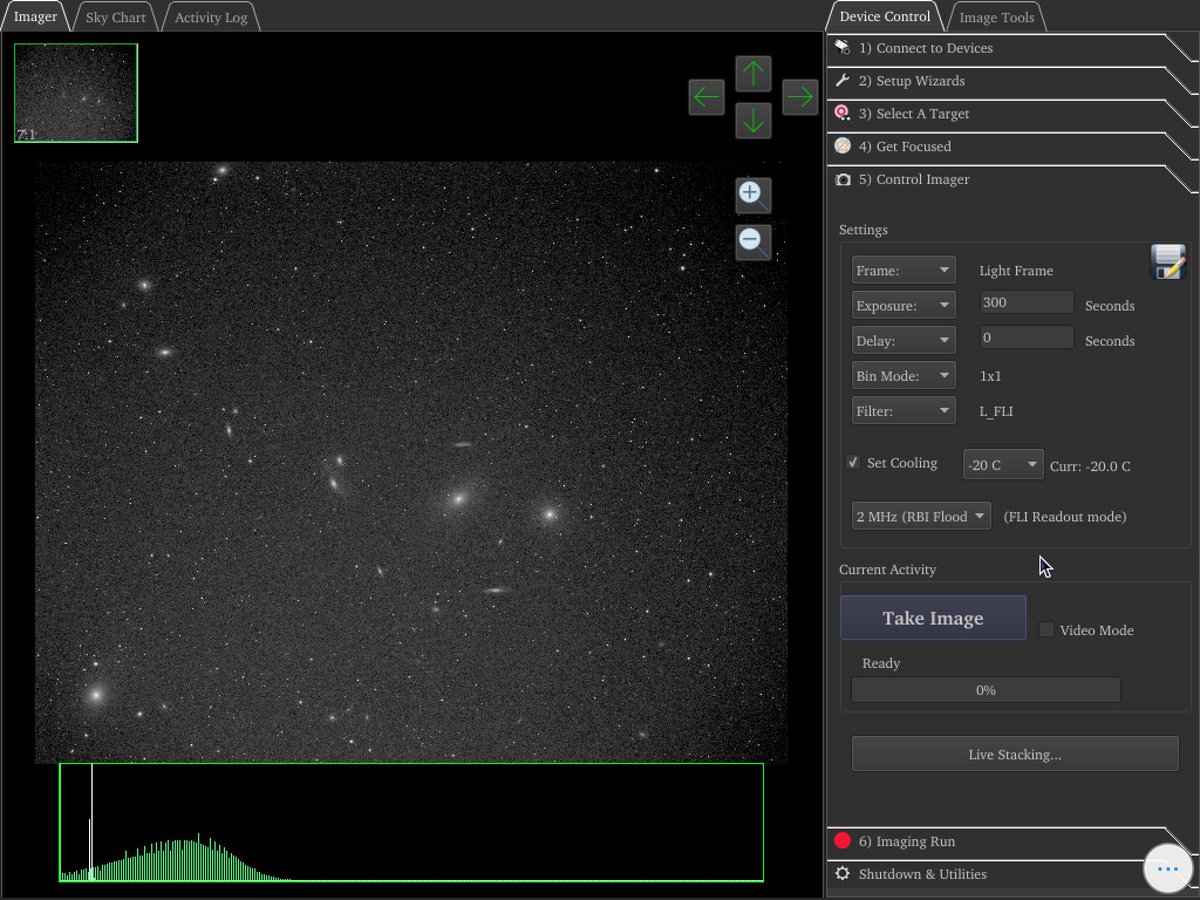Click the Light Frame value text
This screenshot has height=900, width=1200.
1016,271
